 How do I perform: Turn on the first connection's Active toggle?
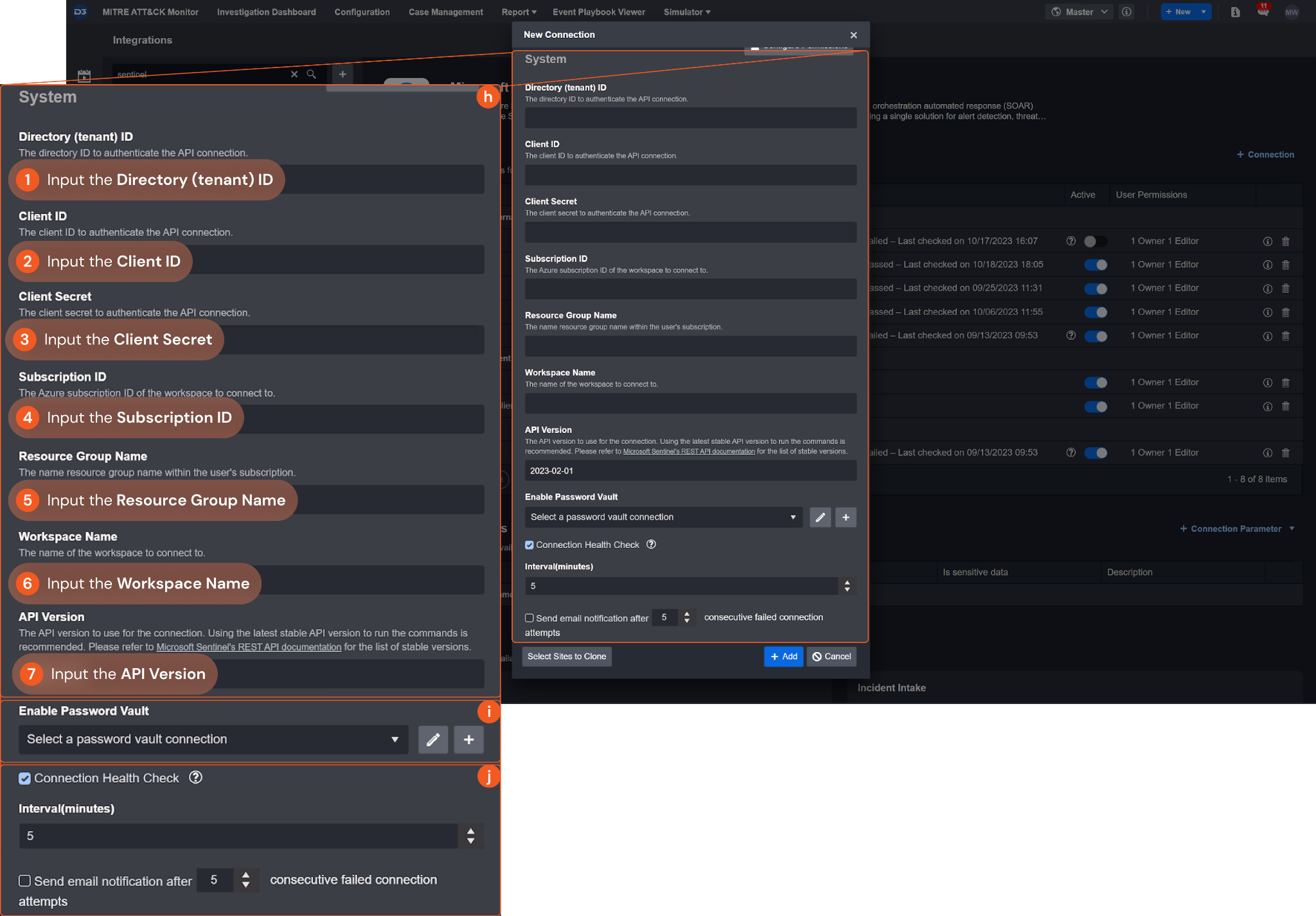coord(1095,242)
